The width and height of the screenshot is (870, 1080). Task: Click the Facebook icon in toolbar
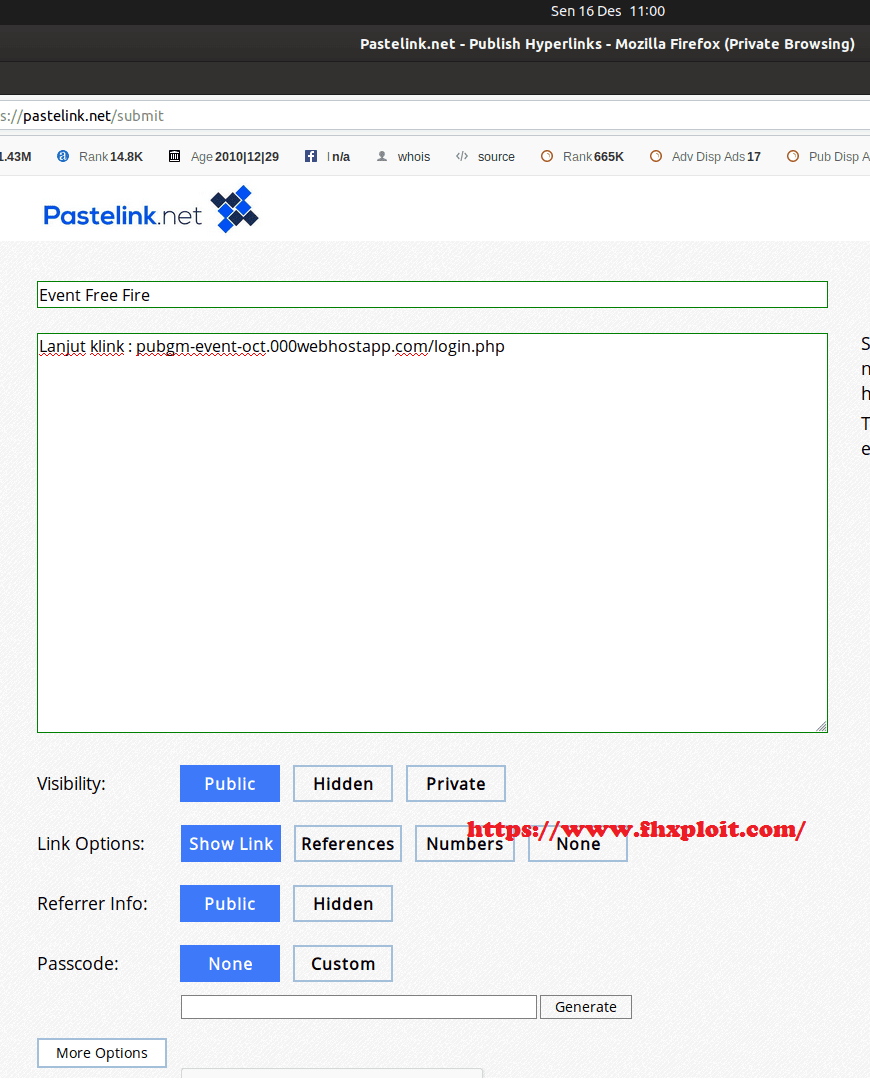coord(311,156)
